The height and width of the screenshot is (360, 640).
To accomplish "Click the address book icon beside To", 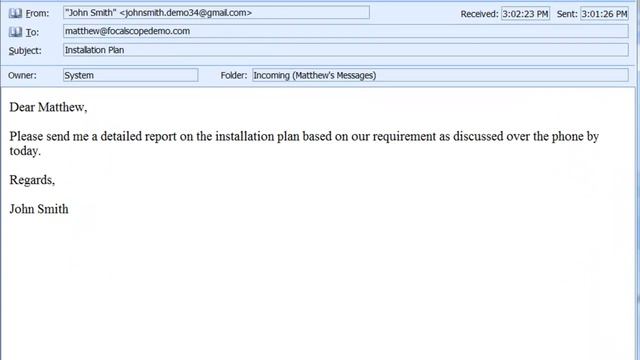I will tap(16, 32).
